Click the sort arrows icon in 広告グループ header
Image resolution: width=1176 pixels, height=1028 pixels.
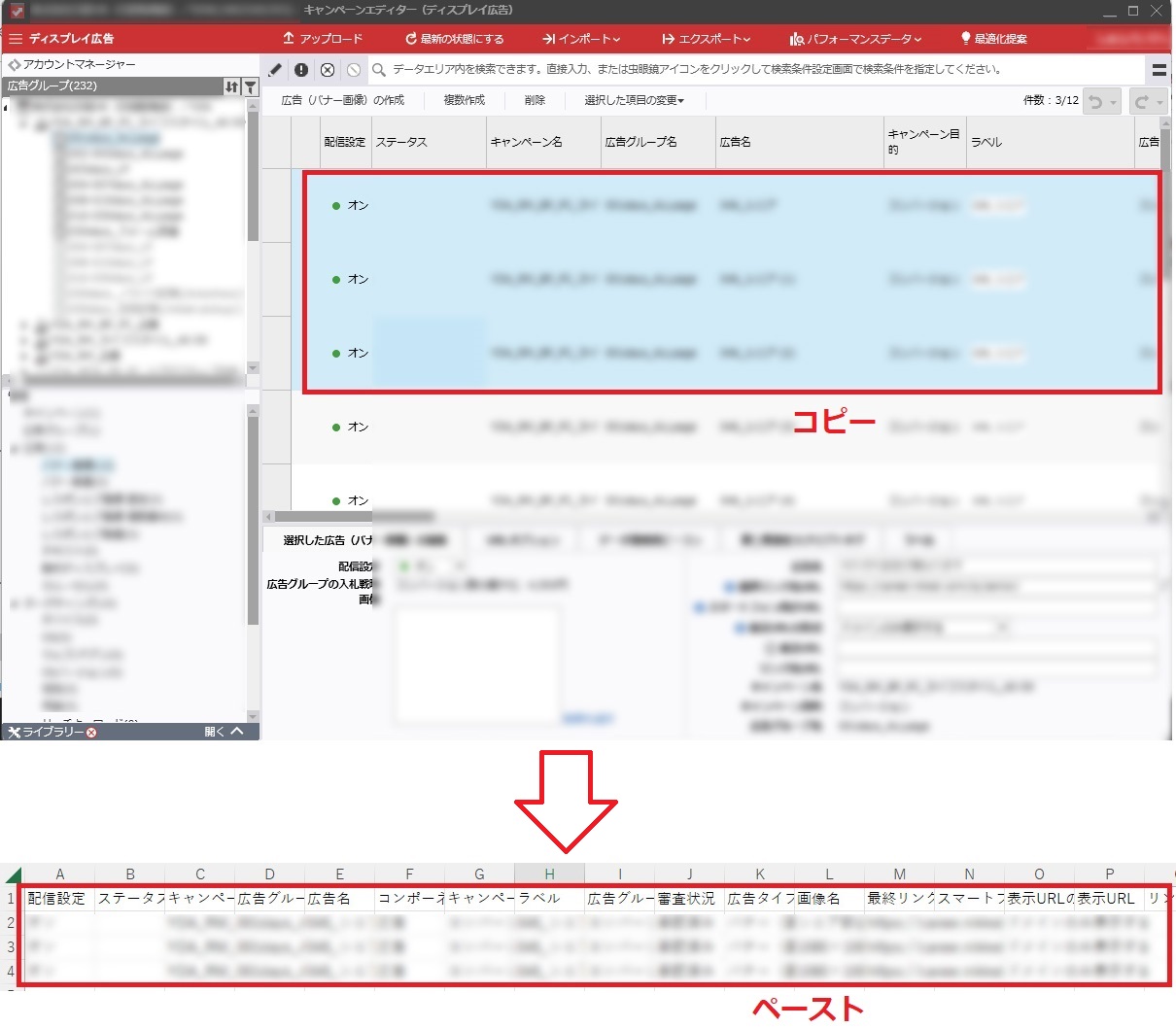tap(231, 86)
